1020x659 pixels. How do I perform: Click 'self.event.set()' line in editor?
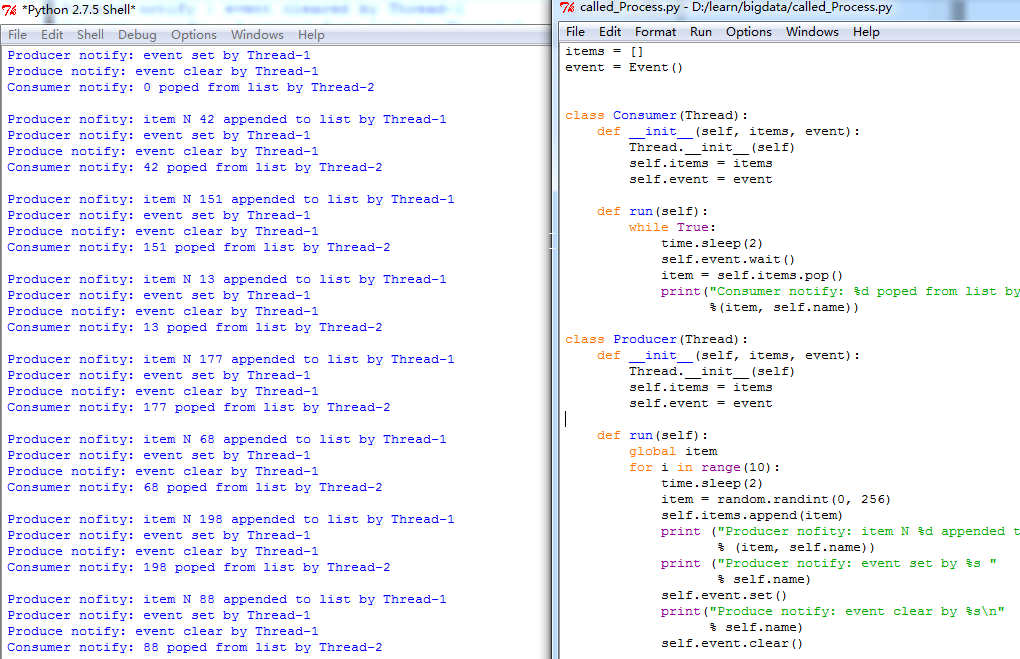coord(724,595)
